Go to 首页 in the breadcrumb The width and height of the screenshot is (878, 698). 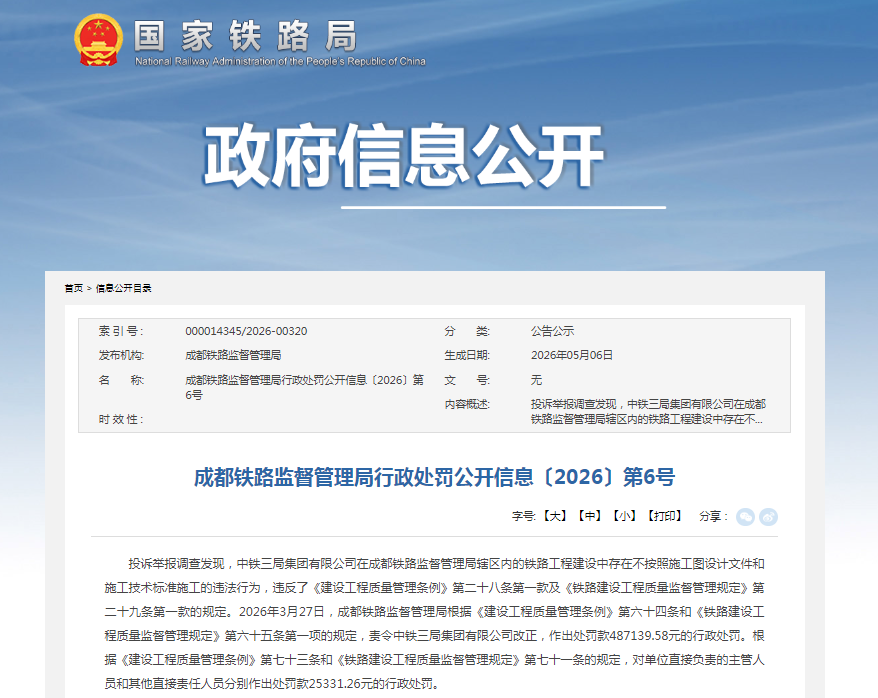pos(74,288)
